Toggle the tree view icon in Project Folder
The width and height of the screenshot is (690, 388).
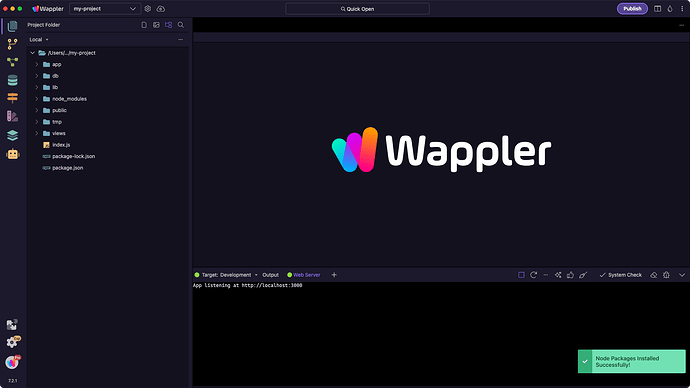tap(169, 25)
